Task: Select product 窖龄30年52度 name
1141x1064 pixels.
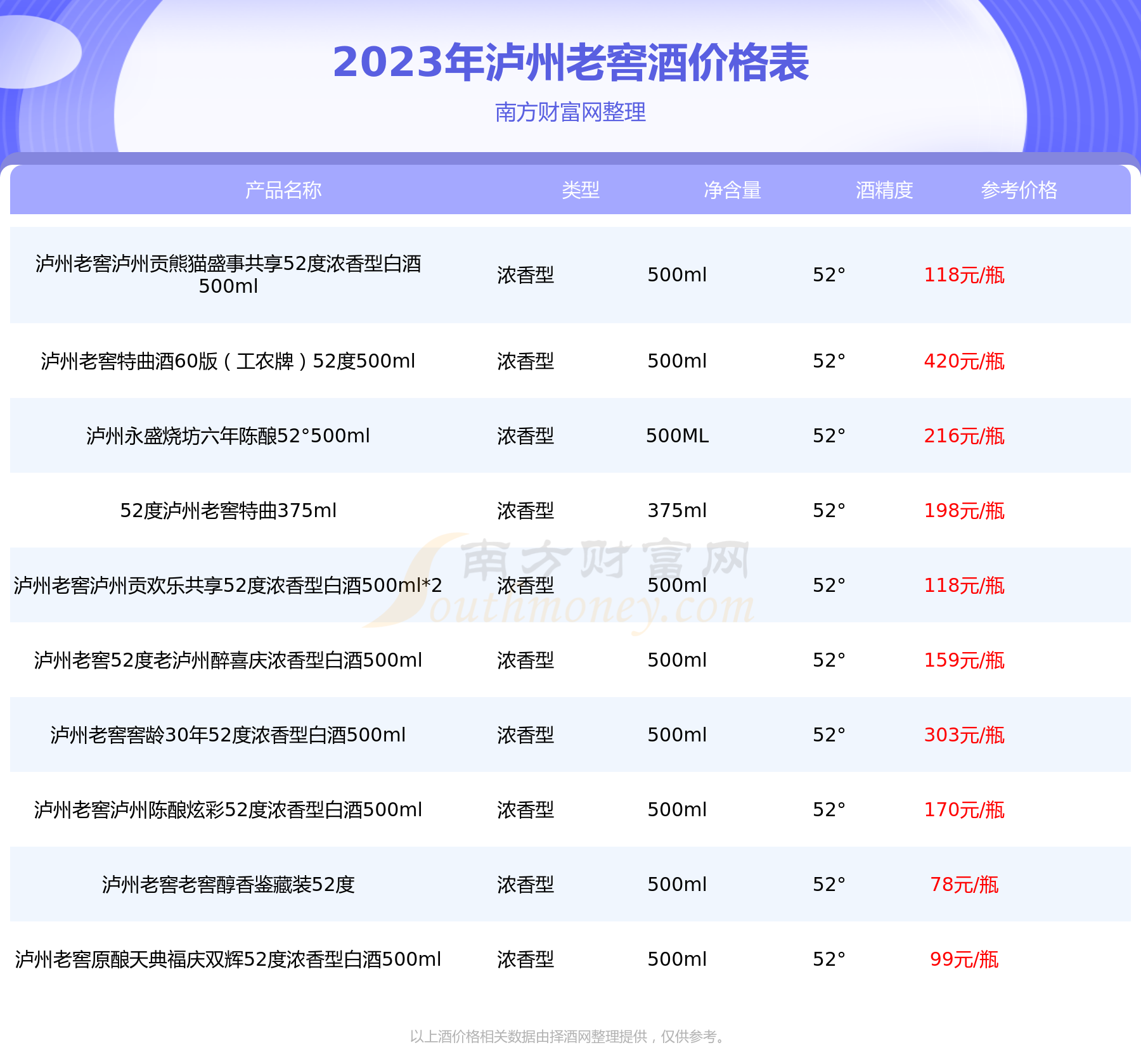Action: [x=228, y=735]
